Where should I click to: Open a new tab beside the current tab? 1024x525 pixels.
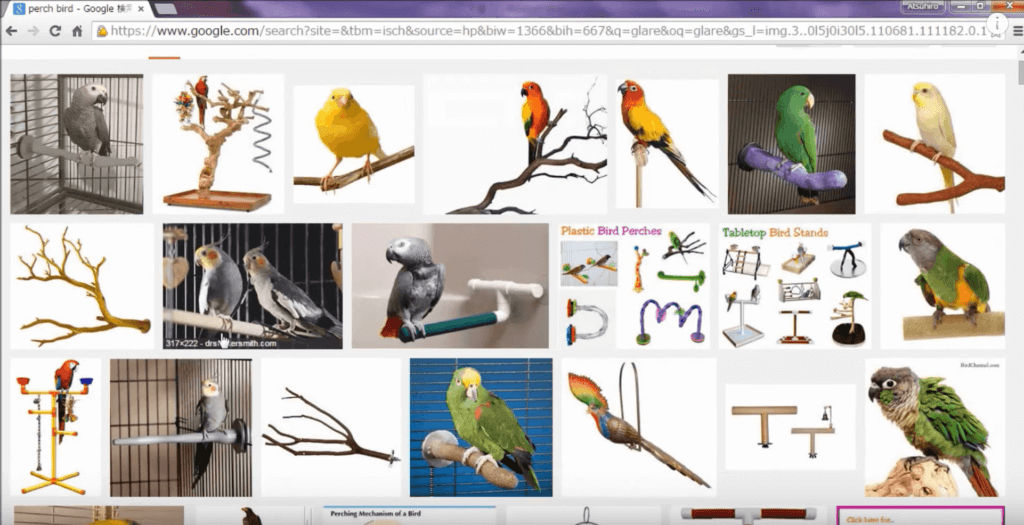[166, 9]
